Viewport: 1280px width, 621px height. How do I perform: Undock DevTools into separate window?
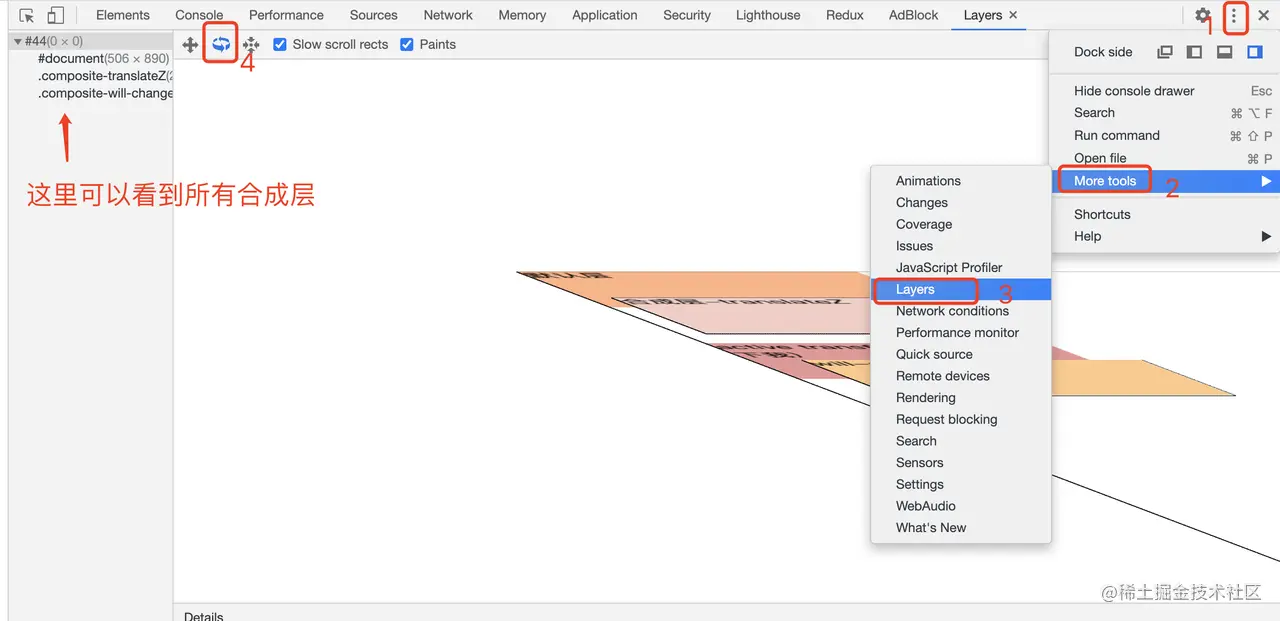[x=1164, y=52]
